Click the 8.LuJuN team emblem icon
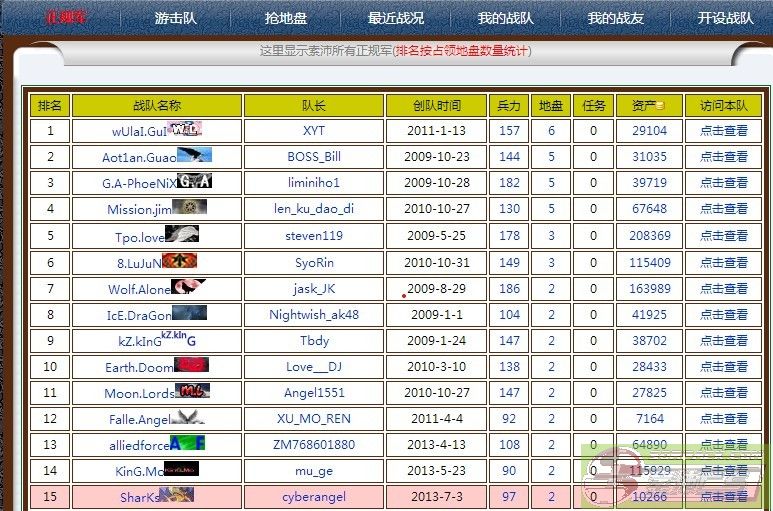Image resolution: width=773 pixels, height=511 pixels. click(x=179, y=260)
